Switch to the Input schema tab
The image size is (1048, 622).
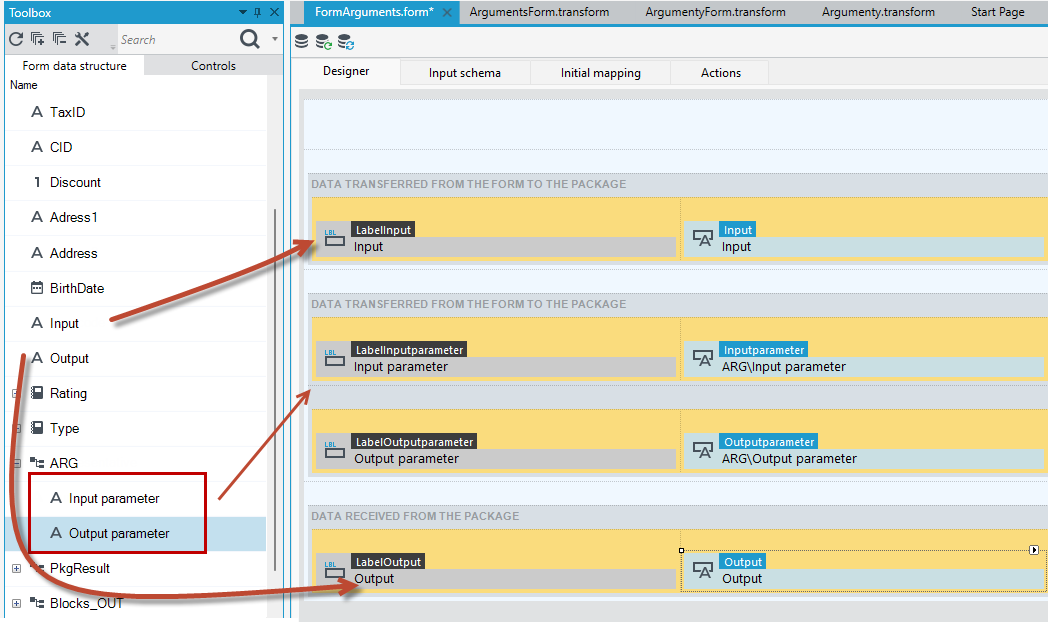click(x=465, y=73)
